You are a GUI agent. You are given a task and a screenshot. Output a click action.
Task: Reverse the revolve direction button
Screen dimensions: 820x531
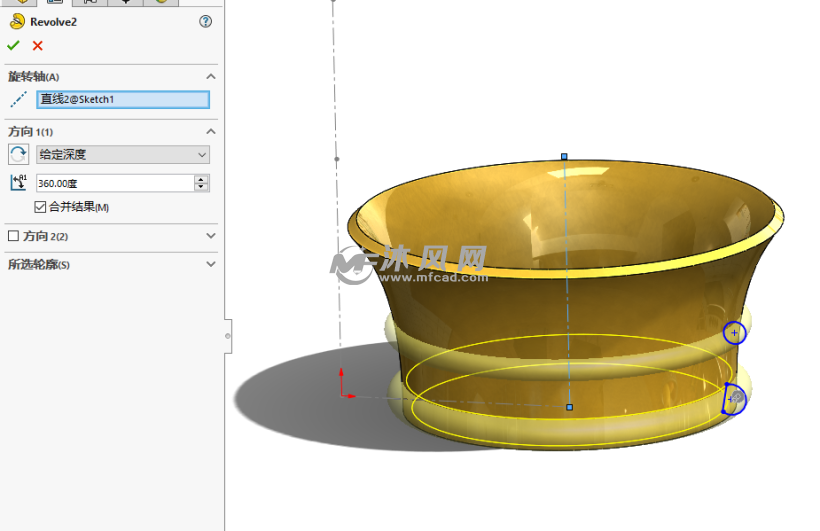click(18, 154)
